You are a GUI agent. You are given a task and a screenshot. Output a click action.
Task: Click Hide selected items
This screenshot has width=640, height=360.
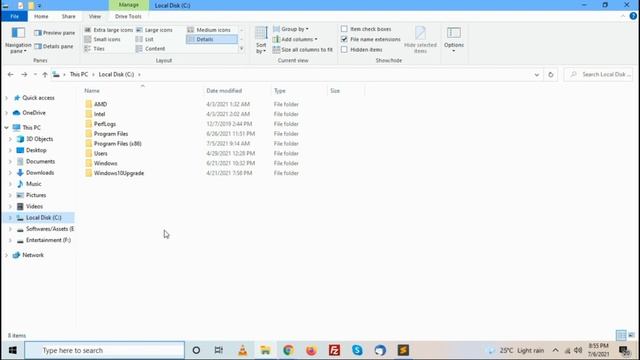[x=420, y=40]
